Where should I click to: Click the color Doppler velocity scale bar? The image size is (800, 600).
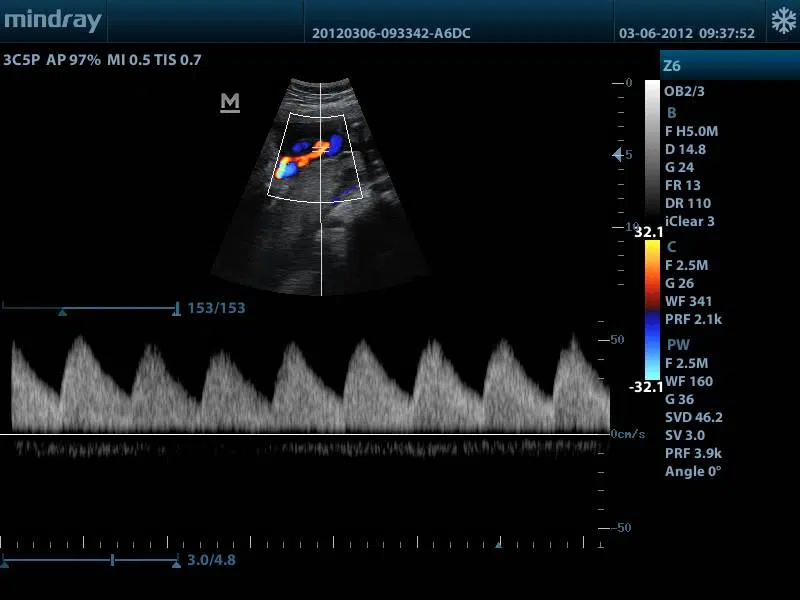point(651,310)
